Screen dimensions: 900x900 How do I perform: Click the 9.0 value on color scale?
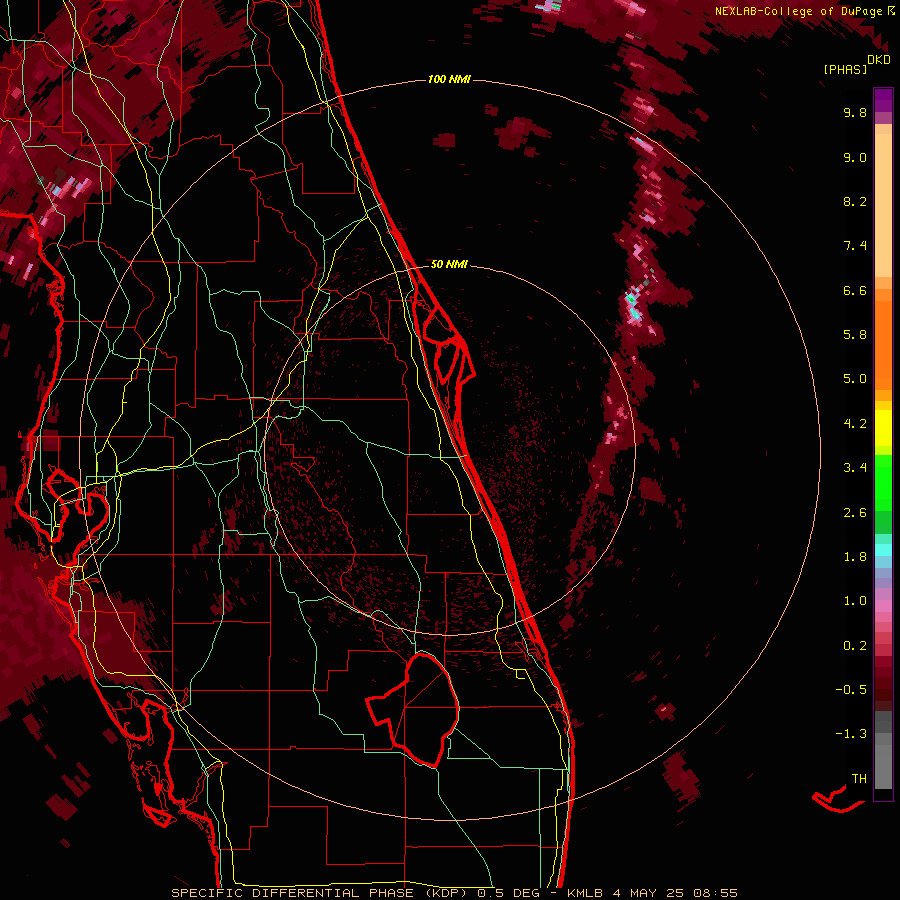pos(855,157)
